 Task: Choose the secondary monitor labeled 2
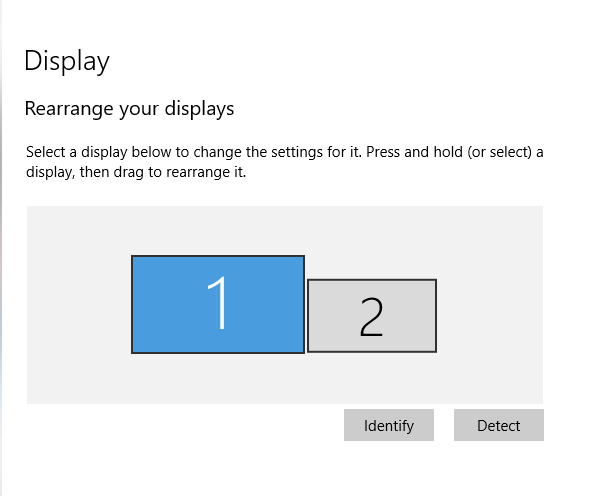point(372,316)
